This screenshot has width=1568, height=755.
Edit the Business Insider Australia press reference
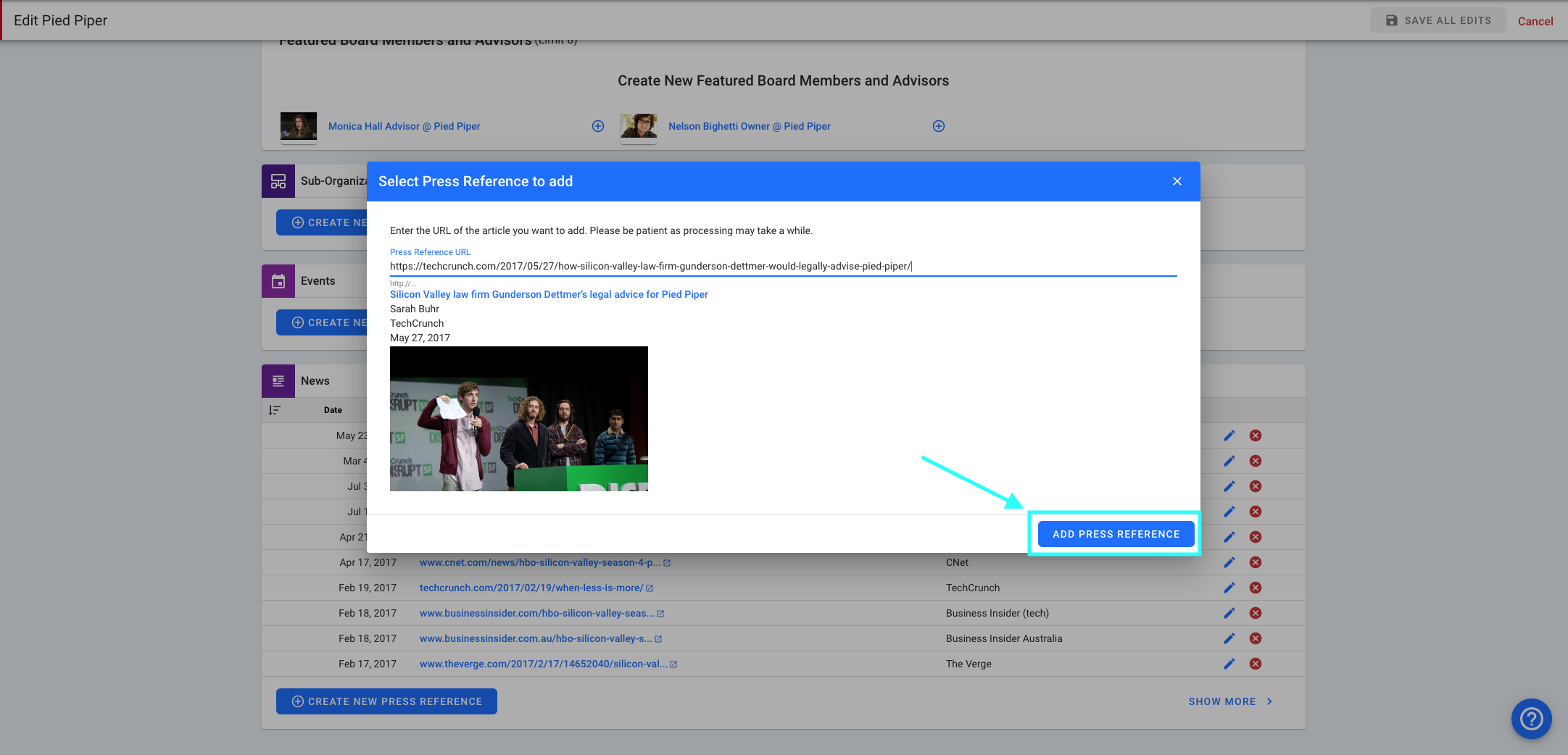pos(1229,638)
